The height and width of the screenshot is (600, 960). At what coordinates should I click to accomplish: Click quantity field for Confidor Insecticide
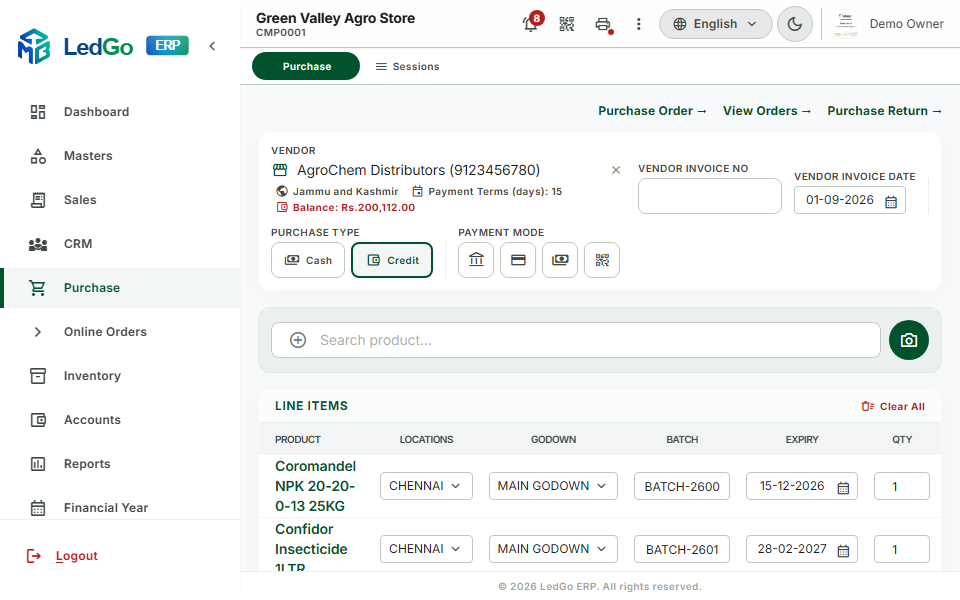[902, 549]
